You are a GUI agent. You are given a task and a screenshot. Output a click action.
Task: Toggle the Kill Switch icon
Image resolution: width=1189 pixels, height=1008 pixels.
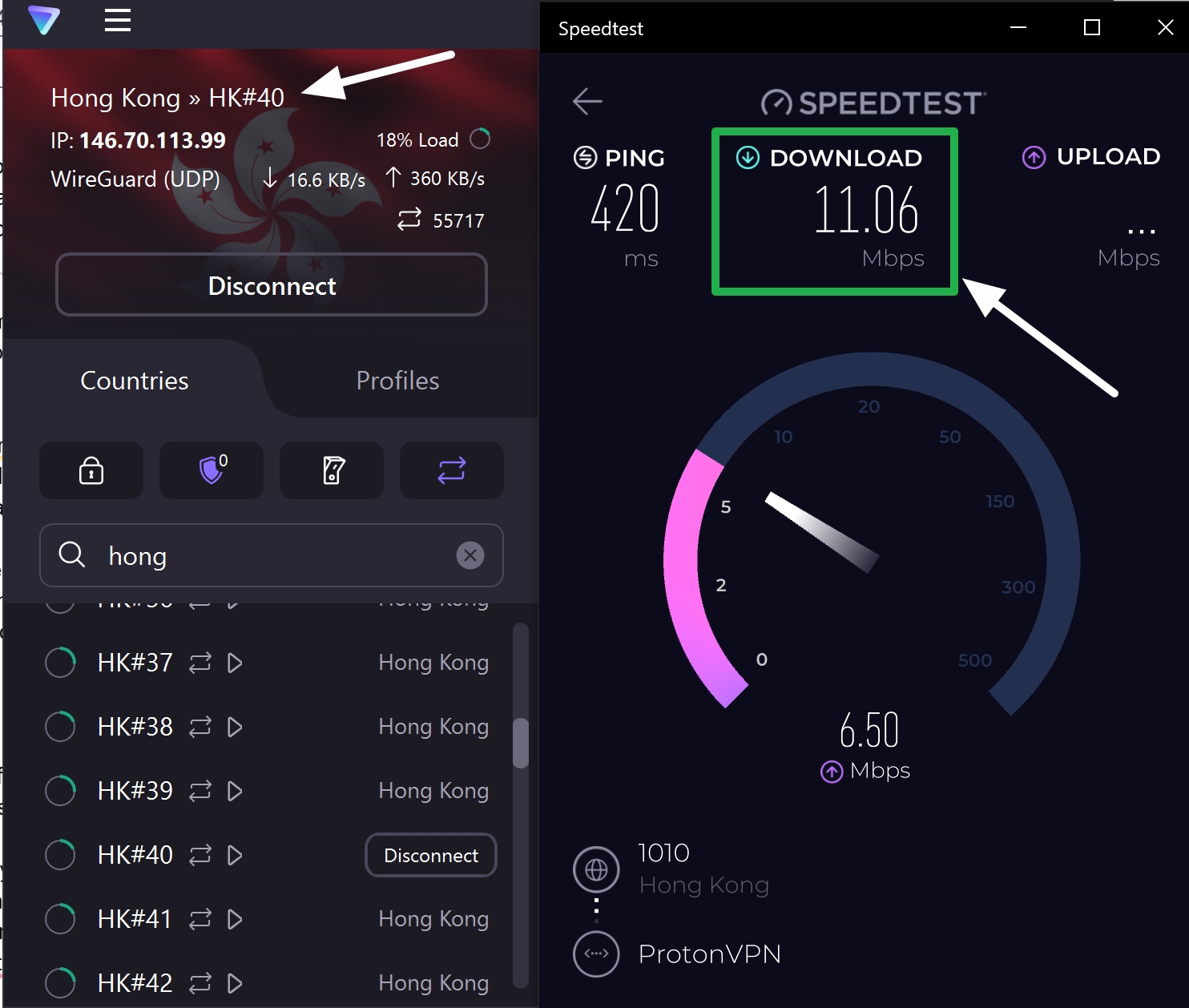click(332, 470)
